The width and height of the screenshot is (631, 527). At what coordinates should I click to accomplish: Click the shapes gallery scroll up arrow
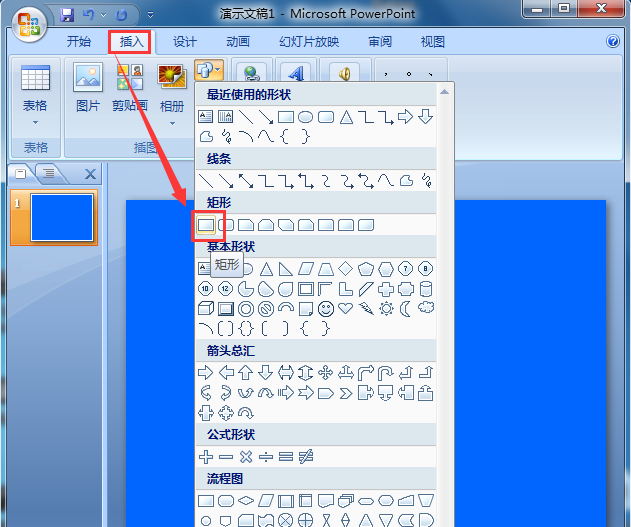(444, 92)
